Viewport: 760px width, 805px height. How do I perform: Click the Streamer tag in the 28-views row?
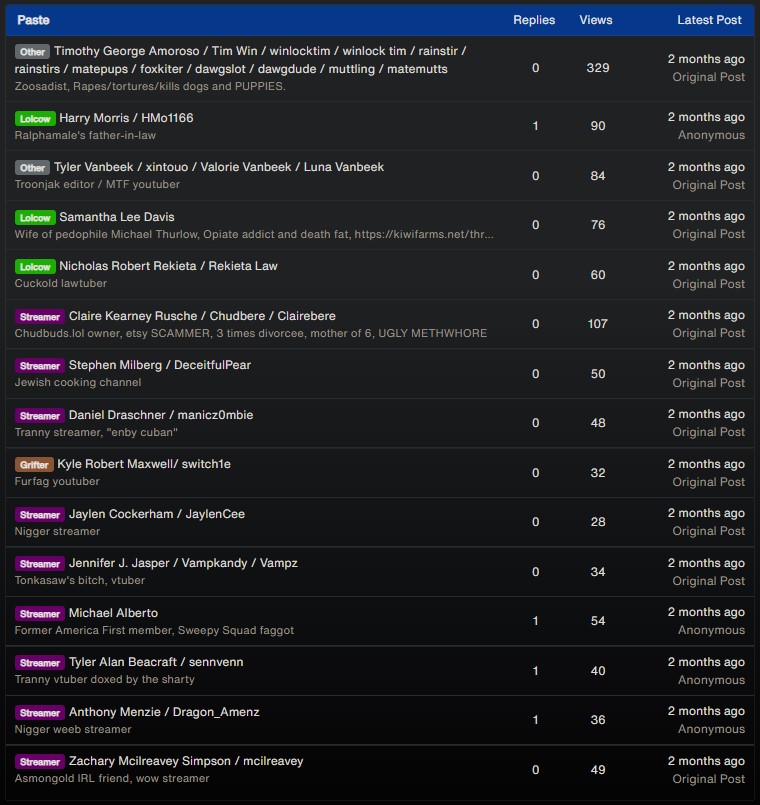pyautogui.click(x=40, y=514)
